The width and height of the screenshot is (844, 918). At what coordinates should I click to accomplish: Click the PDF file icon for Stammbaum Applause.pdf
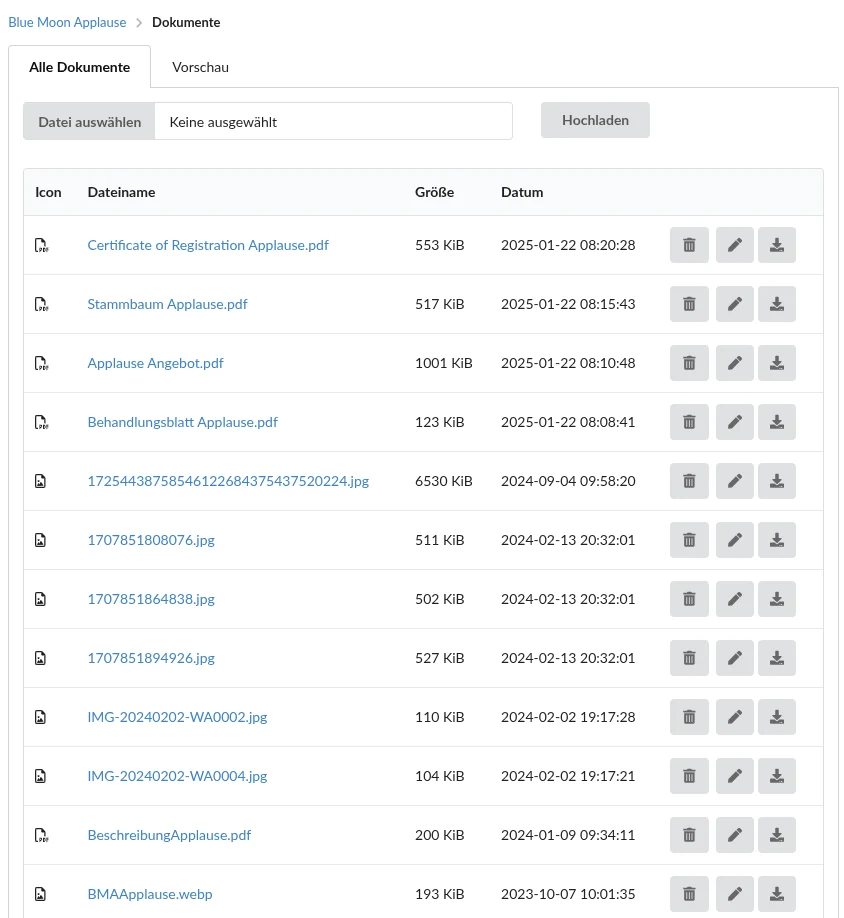(41, 304)
